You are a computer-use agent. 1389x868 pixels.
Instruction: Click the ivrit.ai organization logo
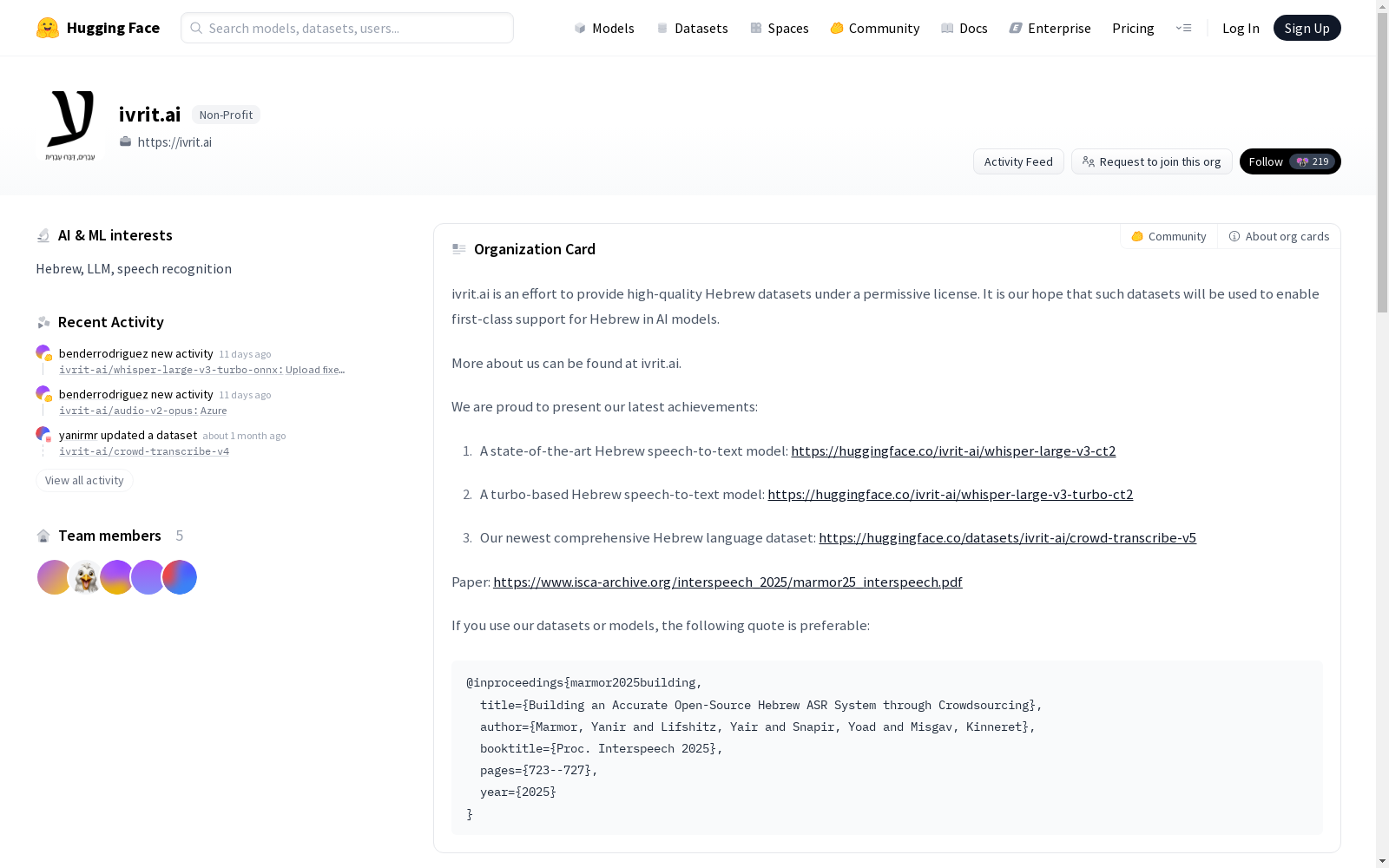(x=70, y=126)
